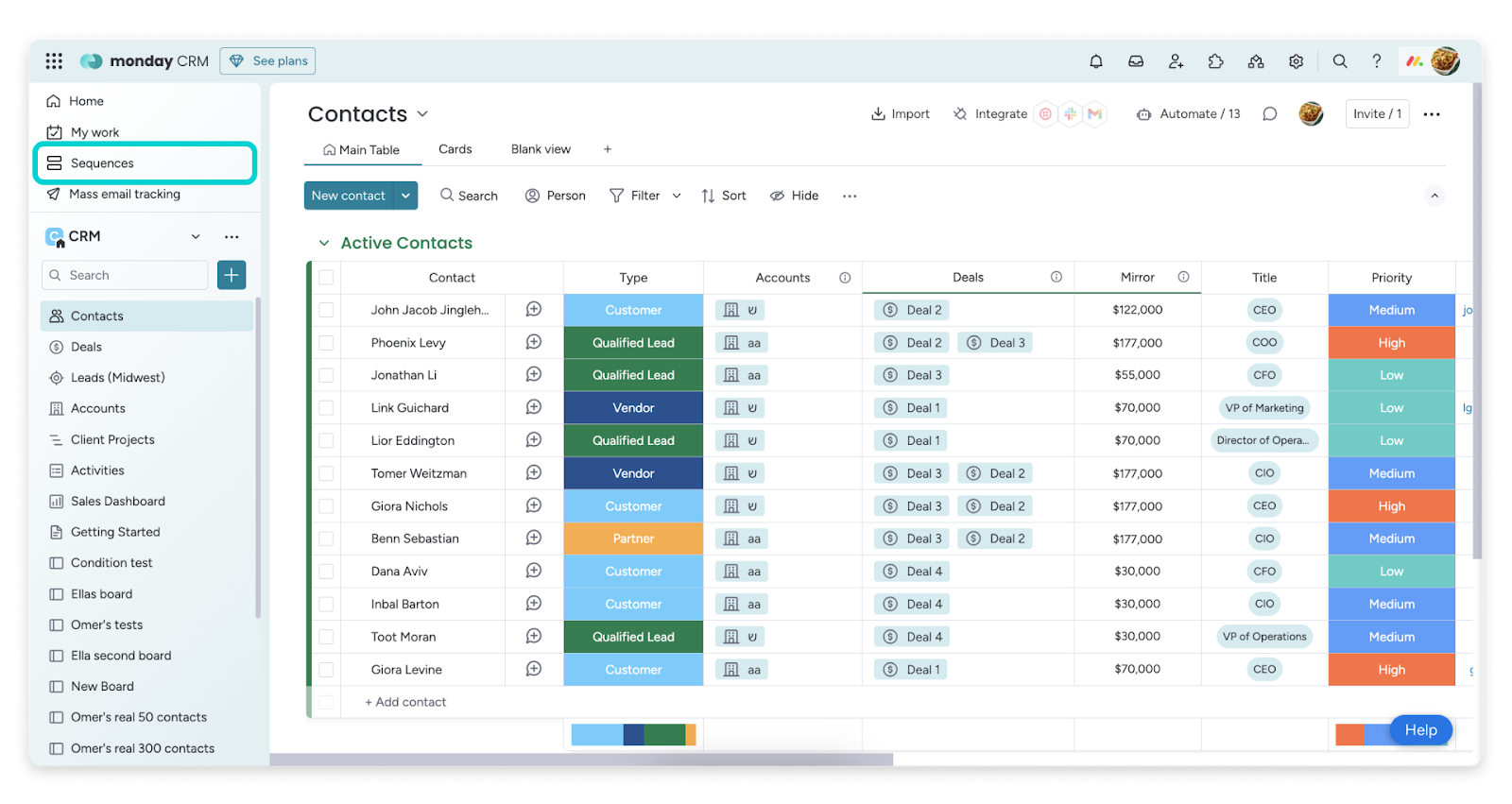Screen dimensions: 1512x804
Task: Check the Phoenix Levy row checkbox
Action: pos(326,342)
